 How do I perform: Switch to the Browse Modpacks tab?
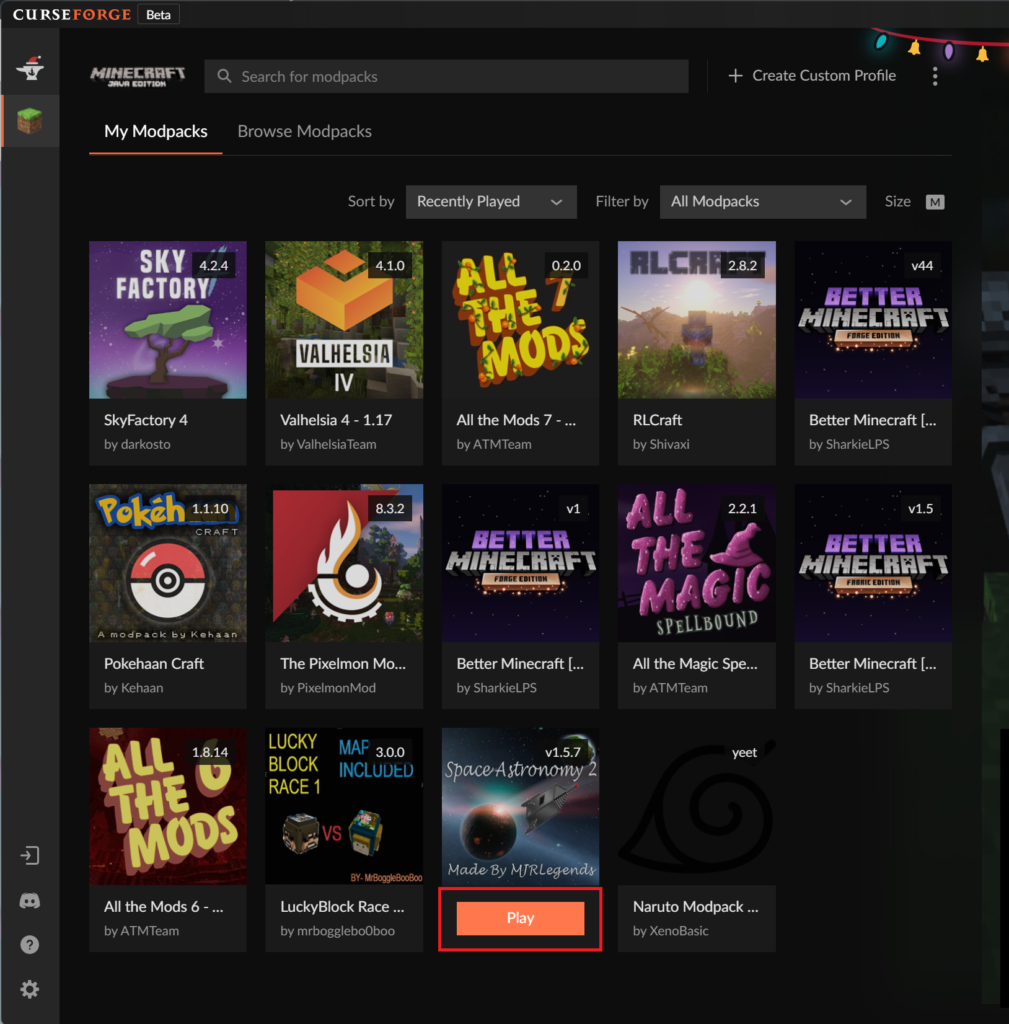pyautogui.click(x=304, y=131)
